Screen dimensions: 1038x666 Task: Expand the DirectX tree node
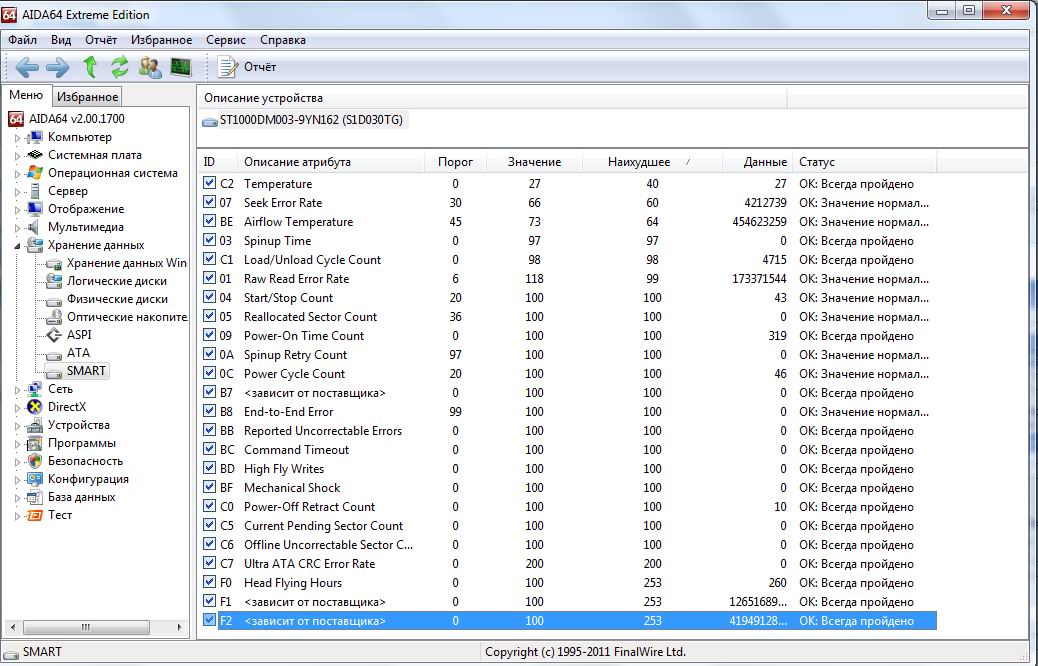click(x=17, y=408)
